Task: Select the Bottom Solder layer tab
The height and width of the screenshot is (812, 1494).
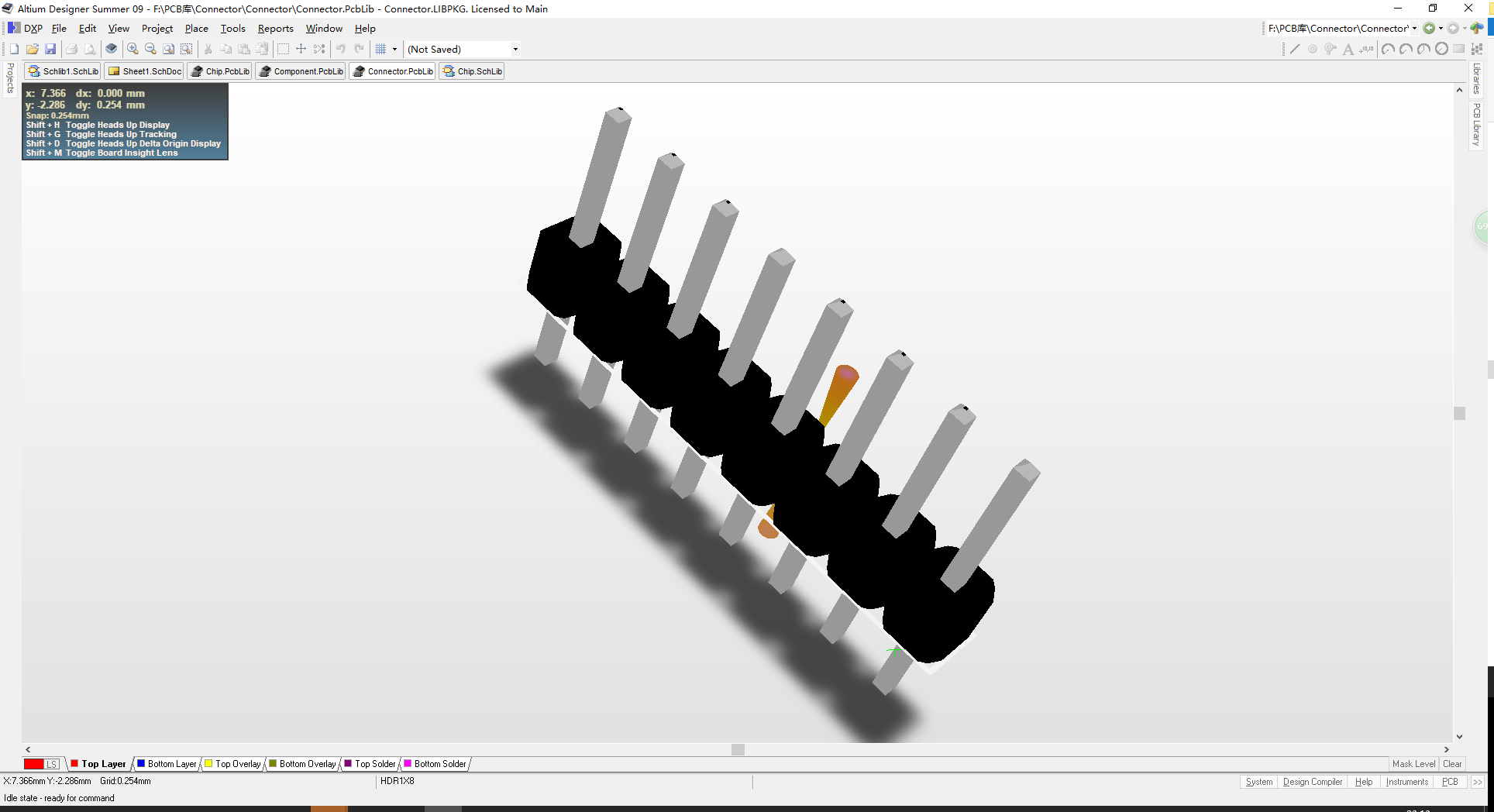Action: coord(435,764)
